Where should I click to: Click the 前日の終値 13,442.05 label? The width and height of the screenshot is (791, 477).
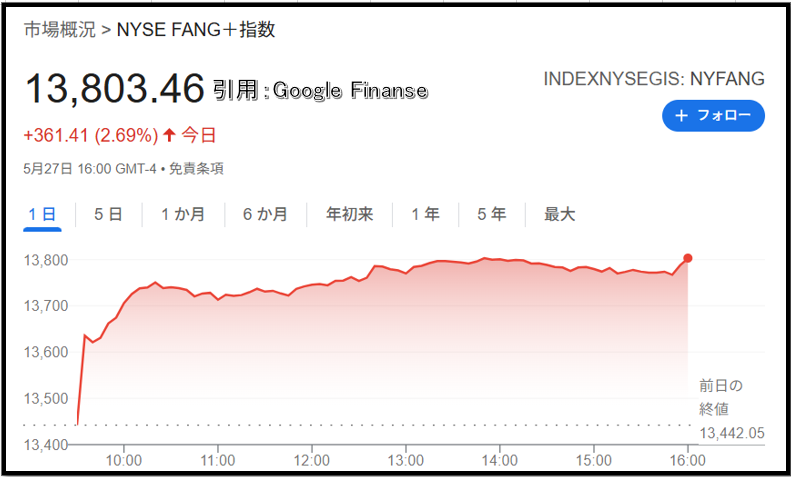click(x=731, y=409)
